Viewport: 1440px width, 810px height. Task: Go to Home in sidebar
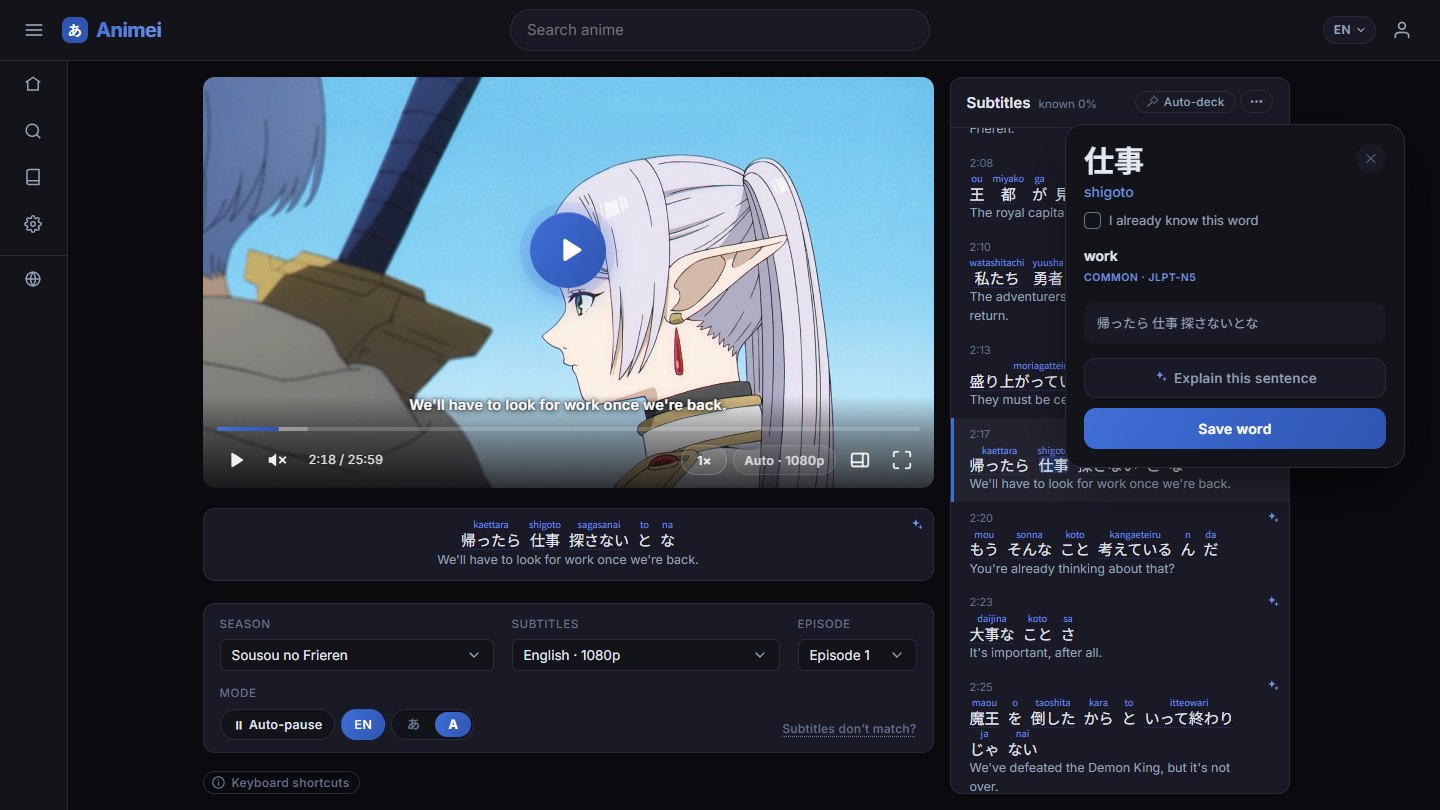click(x=33, y=84)
